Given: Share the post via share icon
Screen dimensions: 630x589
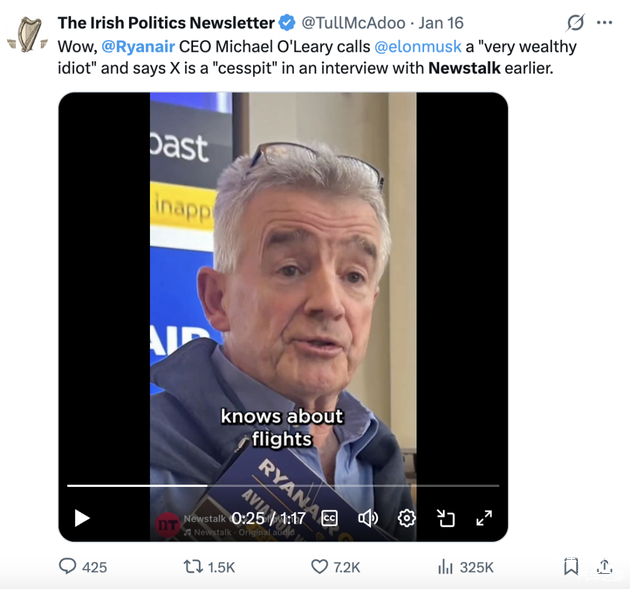Looking at the screenshot, I should coord(604,566).
